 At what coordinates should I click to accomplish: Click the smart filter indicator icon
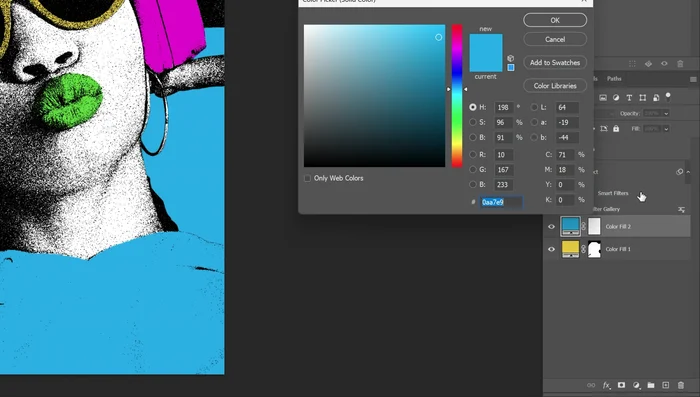[x=679, y=171]
